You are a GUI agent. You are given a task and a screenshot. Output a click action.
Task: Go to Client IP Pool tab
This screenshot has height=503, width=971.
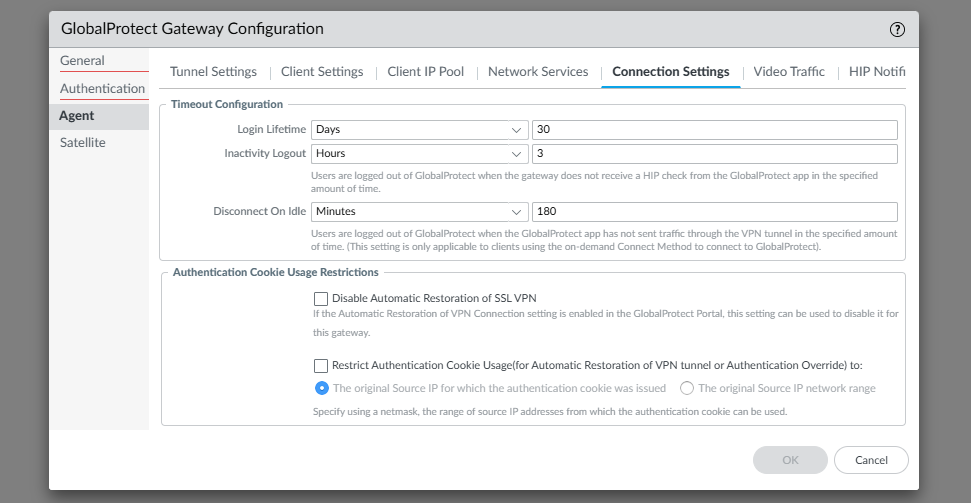coord(425,72)
